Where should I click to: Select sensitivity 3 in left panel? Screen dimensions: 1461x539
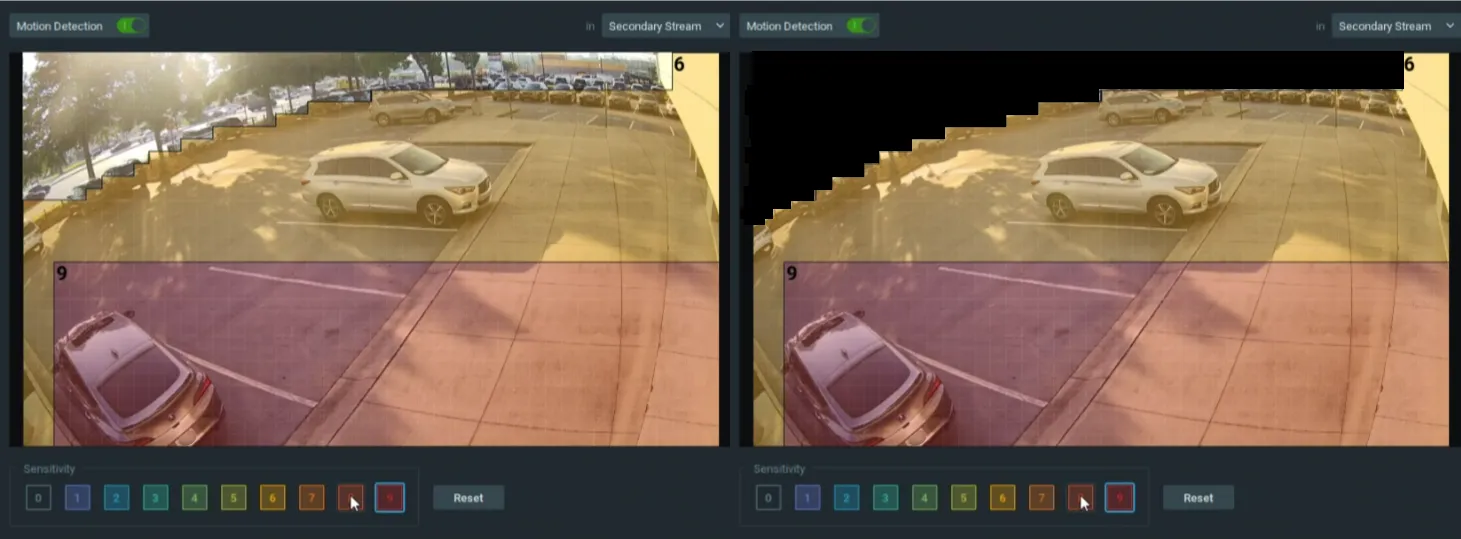pos(155,497)
